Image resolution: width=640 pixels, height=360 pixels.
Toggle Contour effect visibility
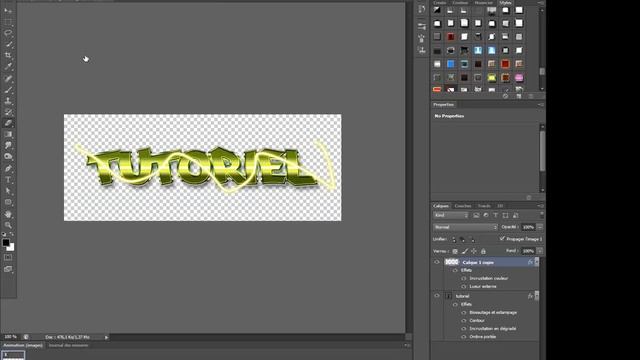(x=464, y=321)
